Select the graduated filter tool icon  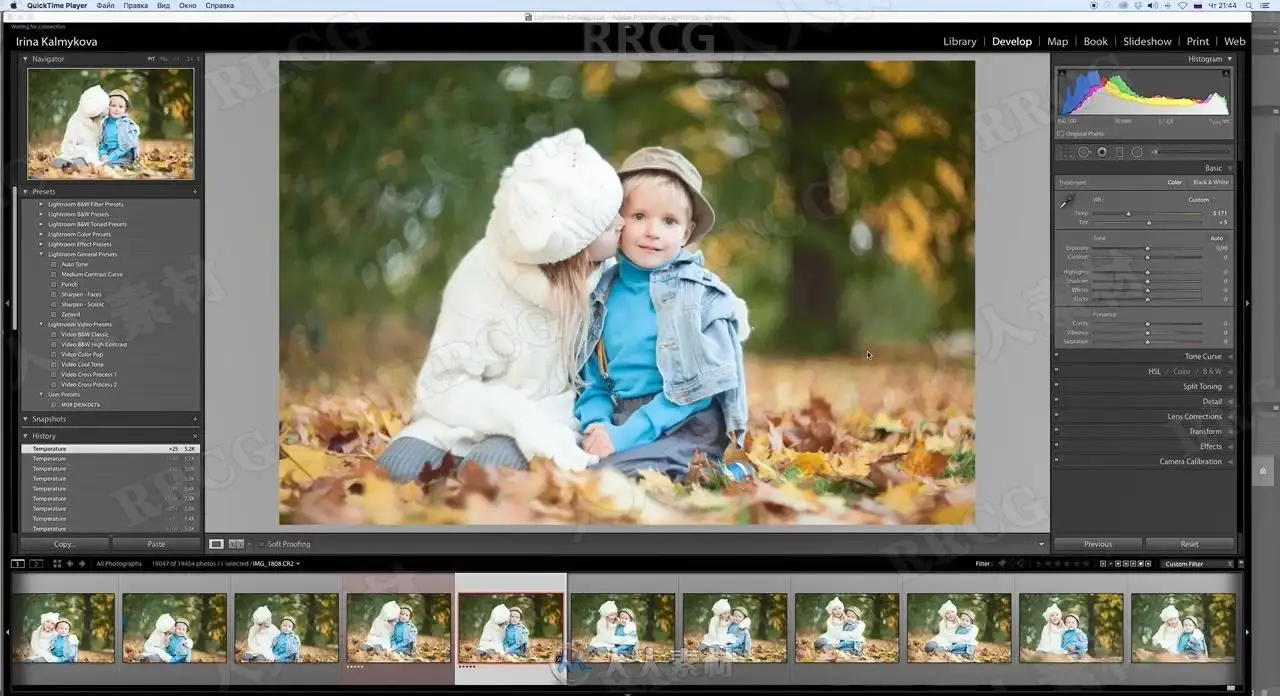pyautogui.click(x=1119, y=152)
